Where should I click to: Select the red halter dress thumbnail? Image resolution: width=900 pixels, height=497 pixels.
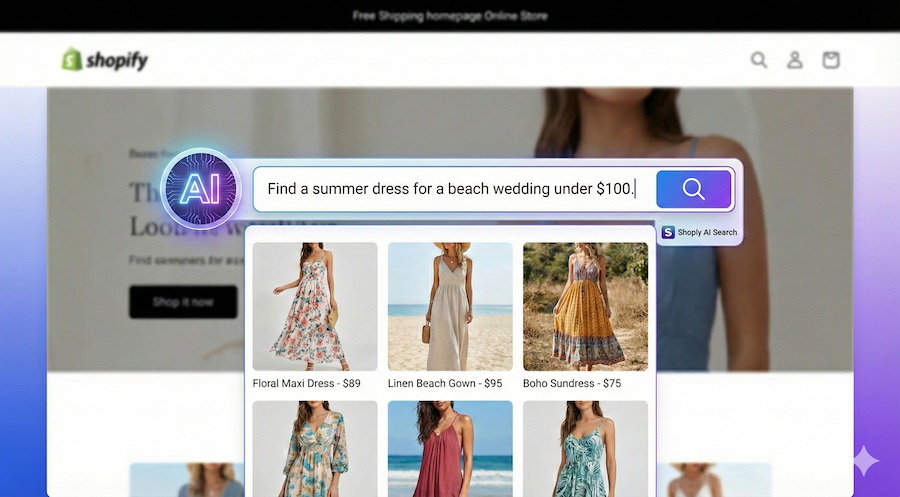tap(450, 448)
